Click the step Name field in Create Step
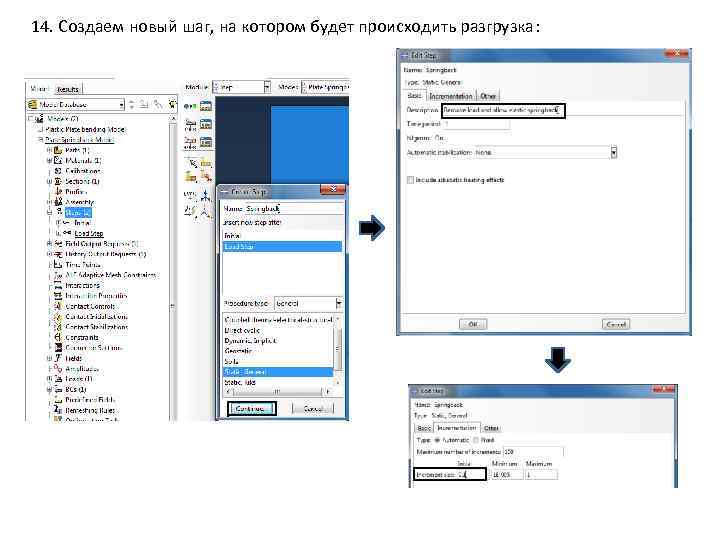 (x=294, y=208)
